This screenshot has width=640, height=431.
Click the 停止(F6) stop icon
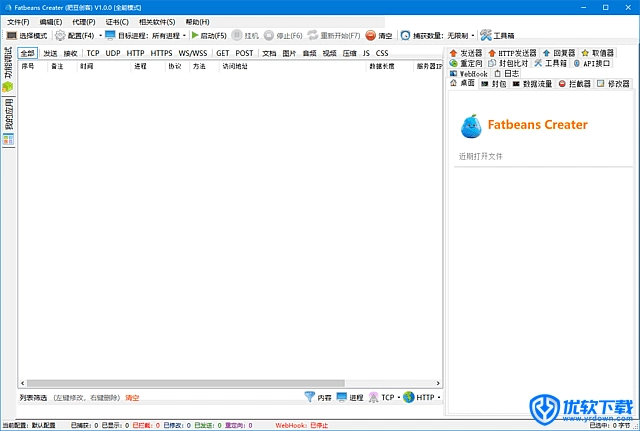coord(269,36)
